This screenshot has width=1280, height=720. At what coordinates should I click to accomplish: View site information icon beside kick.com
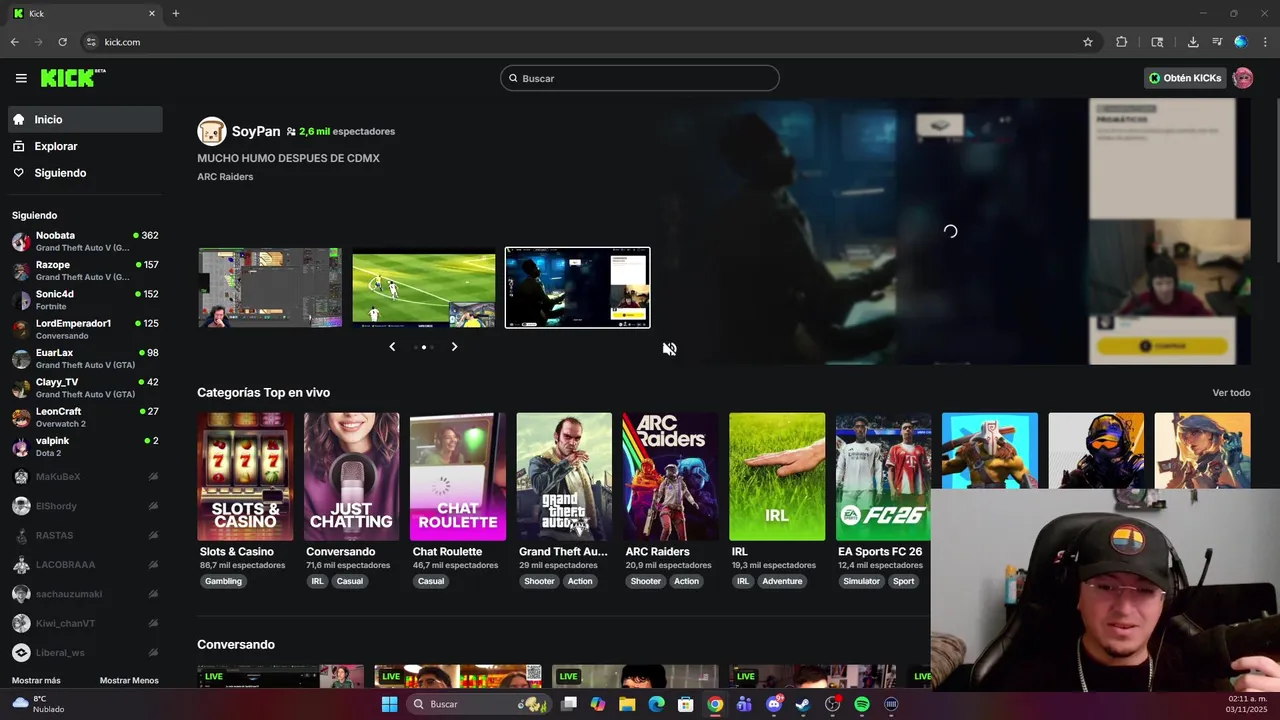pos(91,42)
